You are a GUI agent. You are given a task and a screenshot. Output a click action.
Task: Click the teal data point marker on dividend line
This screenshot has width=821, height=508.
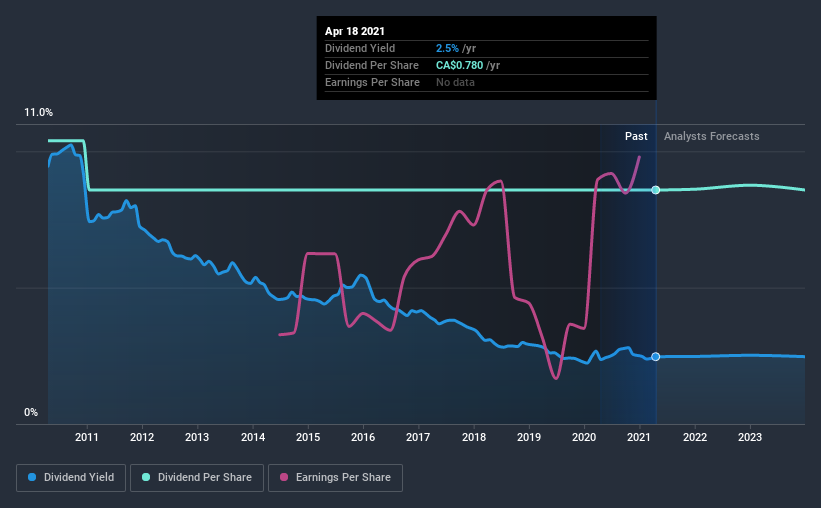click(656, 190)
